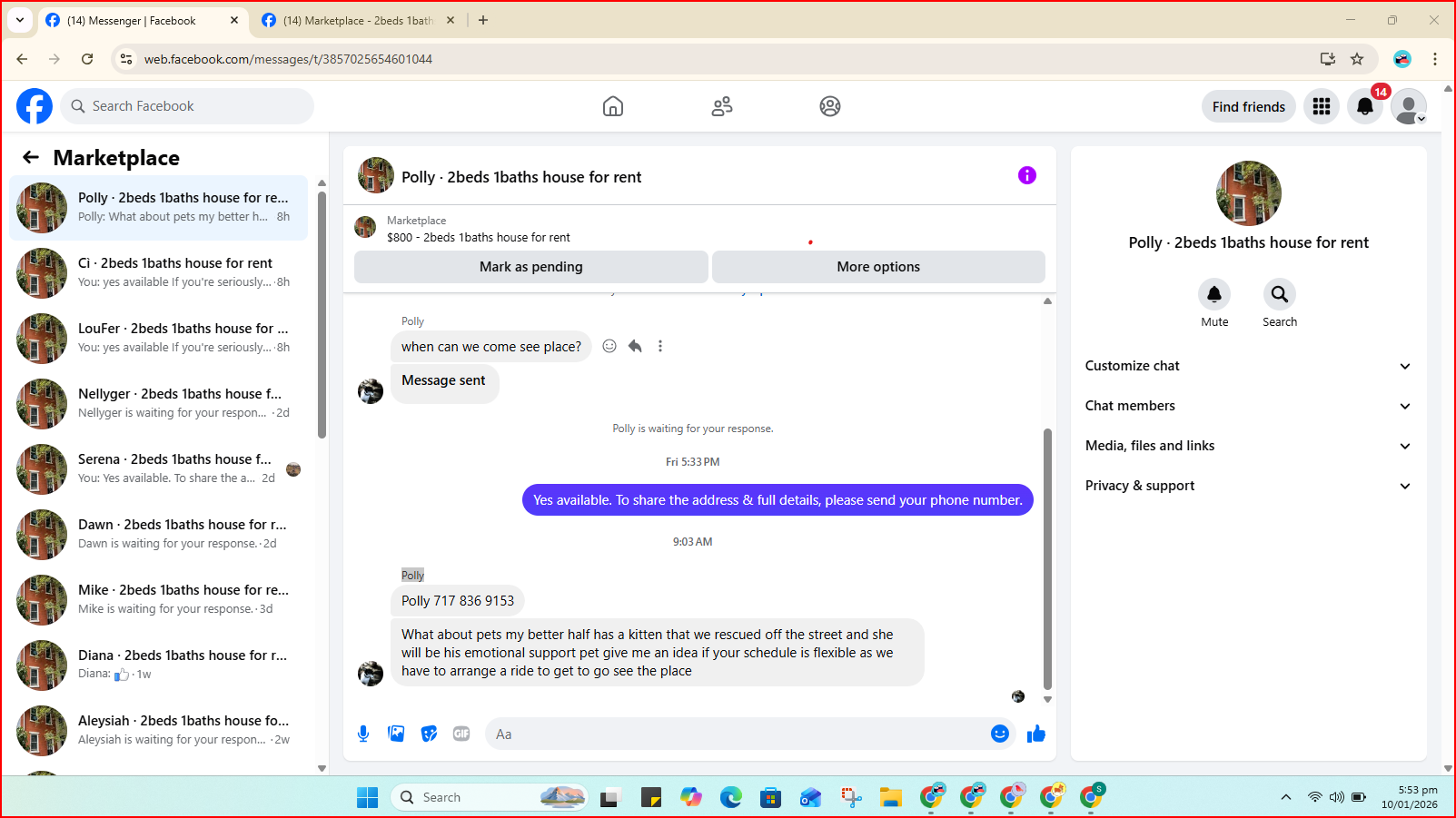Reload the browser page
The image size is (1456, 818).
[x=87, y=59]
